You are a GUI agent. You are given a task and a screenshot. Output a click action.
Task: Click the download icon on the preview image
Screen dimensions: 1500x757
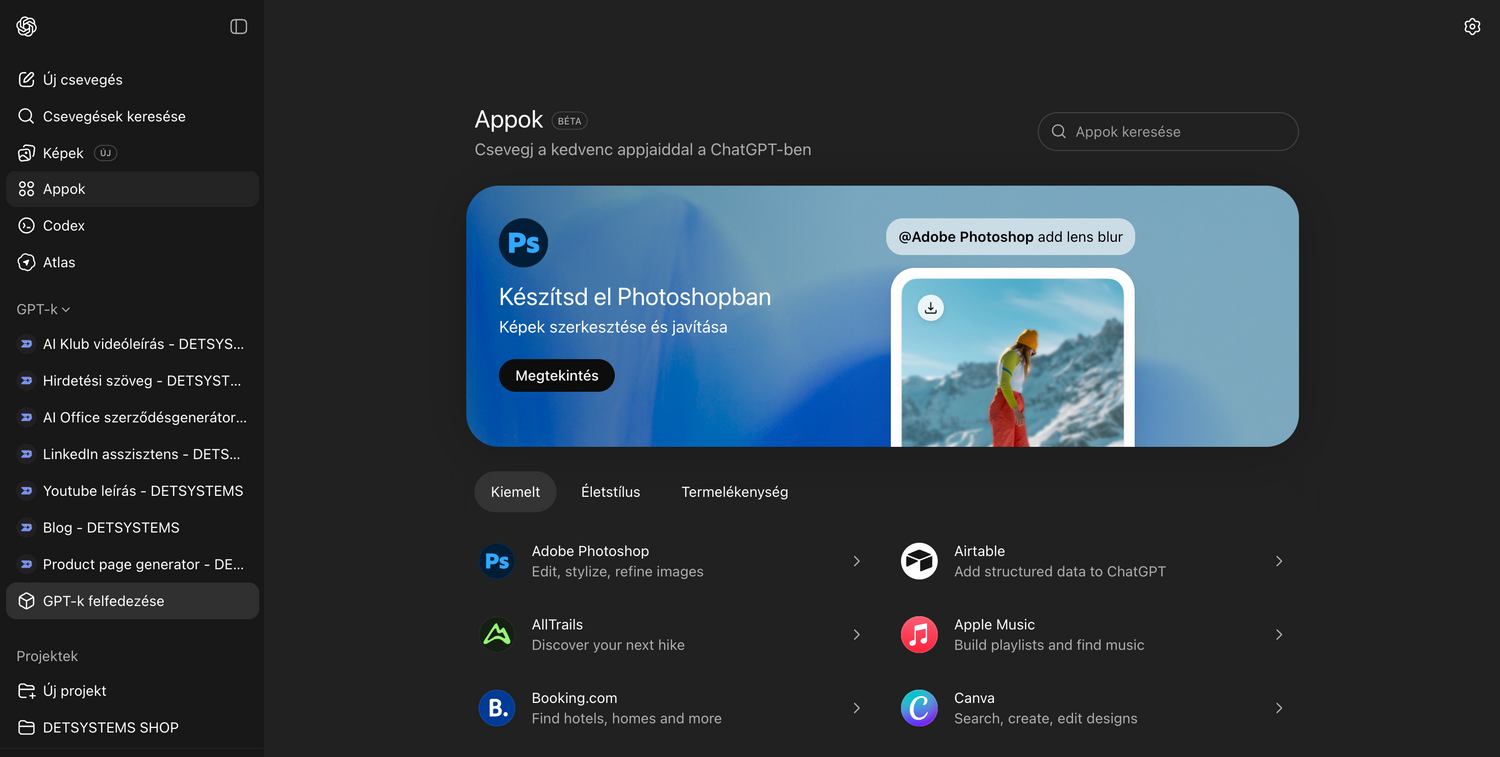click(931, 308)
